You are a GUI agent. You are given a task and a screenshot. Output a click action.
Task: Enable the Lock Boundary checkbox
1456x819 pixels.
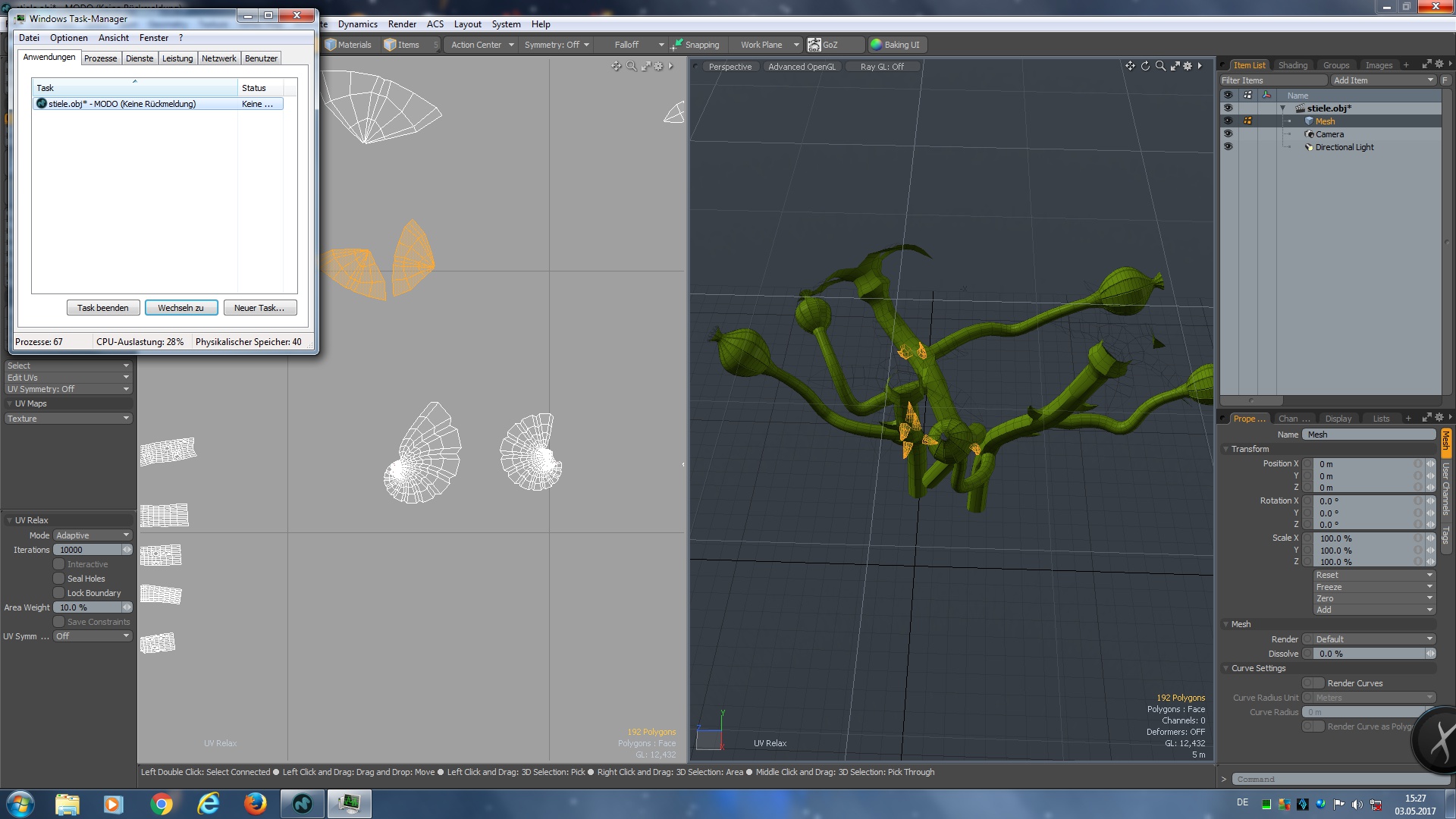coord(58,593)
